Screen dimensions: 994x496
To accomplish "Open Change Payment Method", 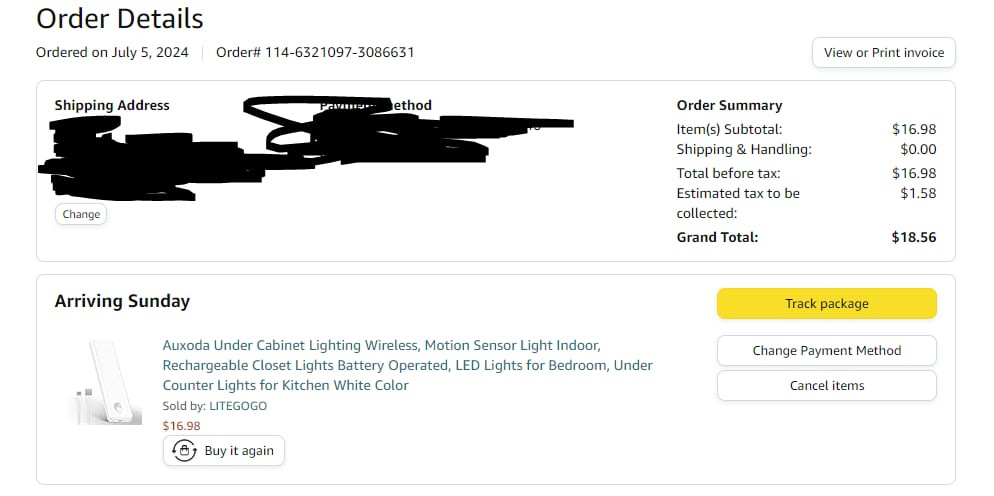I will coord(827,351).
